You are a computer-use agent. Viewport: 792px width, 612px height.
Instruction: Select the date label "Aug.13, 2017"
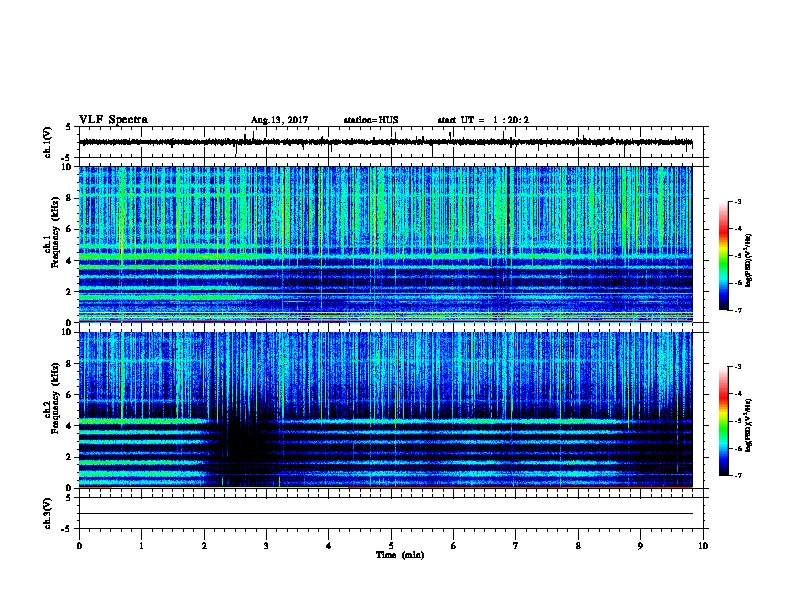pos(279,120)
